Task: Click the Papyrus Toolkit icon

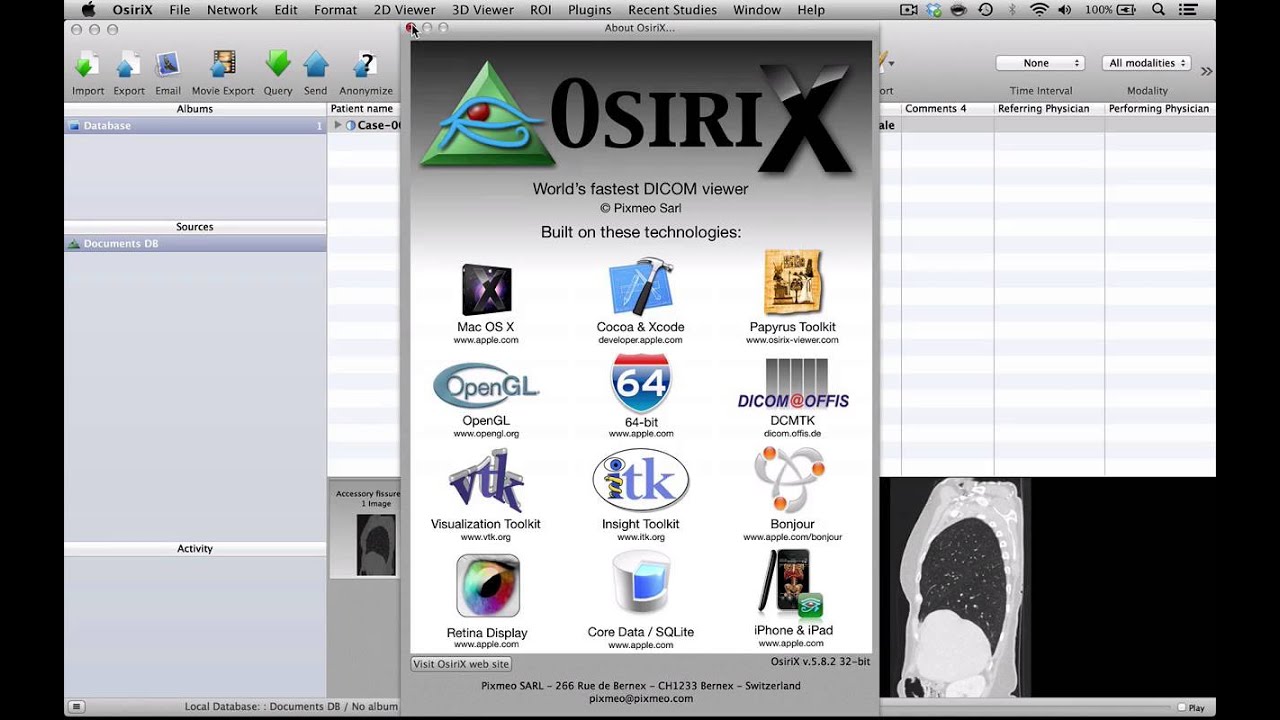Action: tap(793, 283)
